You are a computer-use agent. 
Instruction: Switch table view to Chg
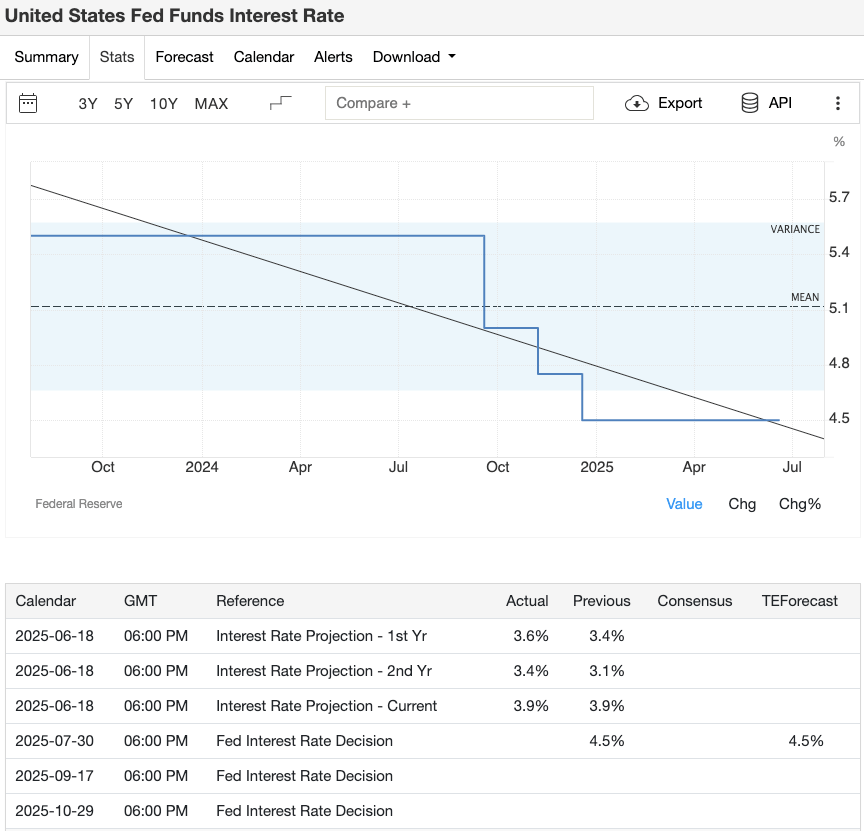[x=742, y=504]
